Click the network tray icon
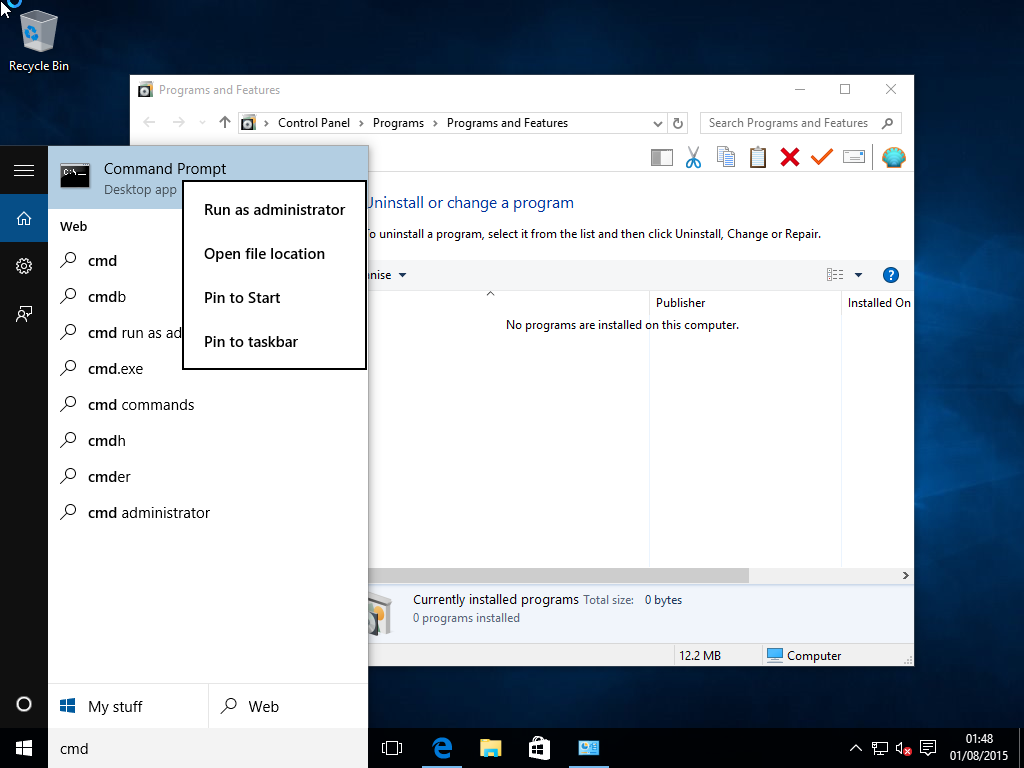 click(880, 748)
